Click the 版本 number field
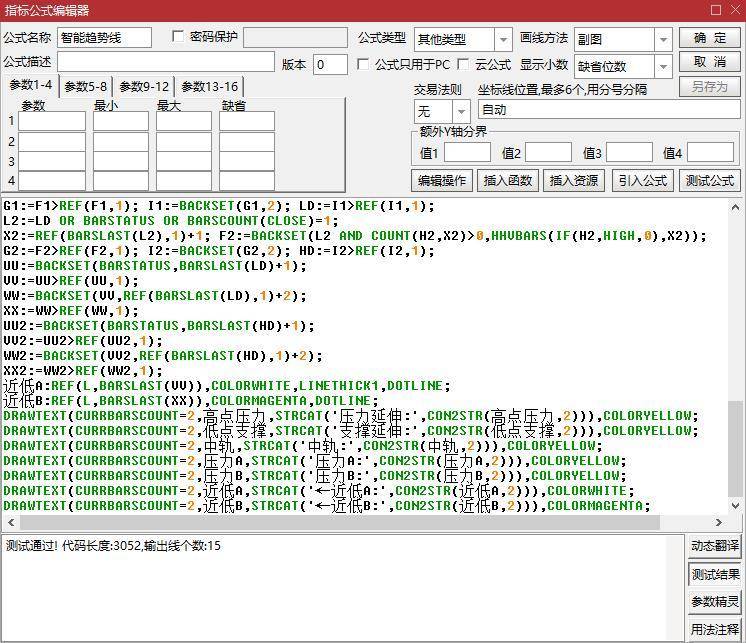Screen dimensions: 746x643 pos(330,64)
